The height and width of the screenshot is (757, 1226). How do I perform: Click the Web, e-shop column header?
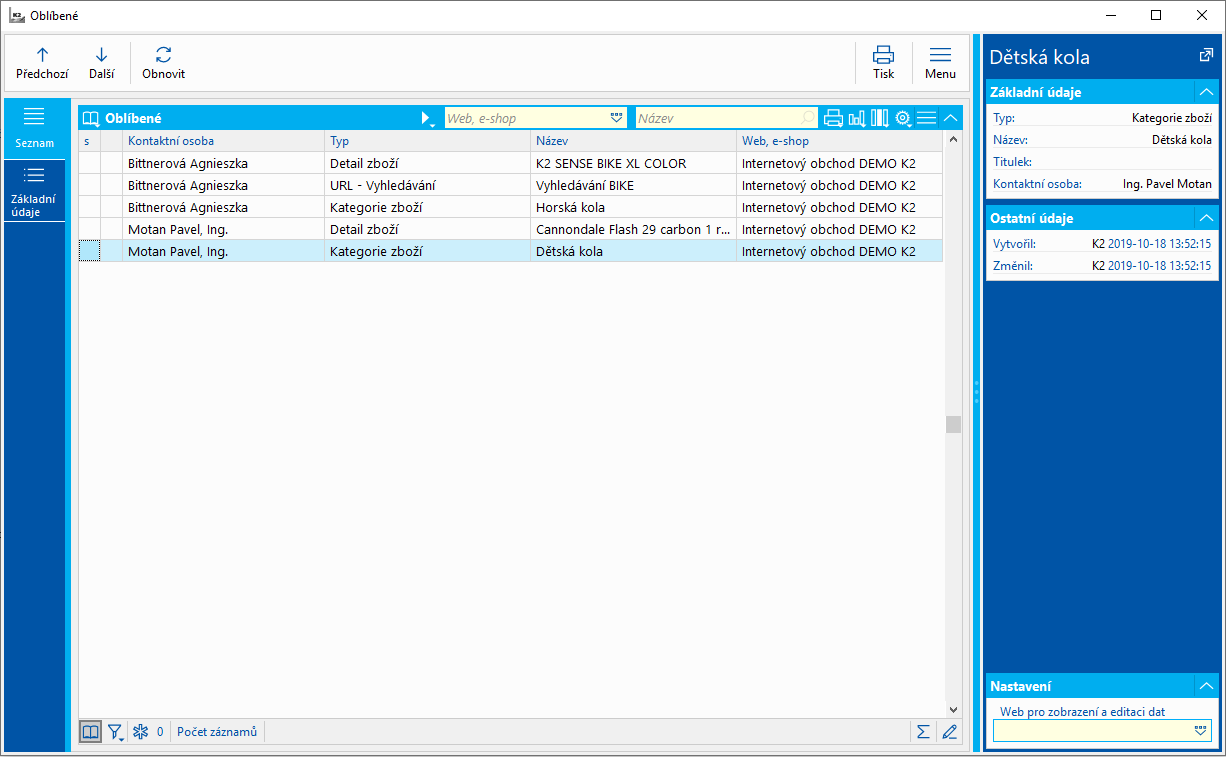[x=838, y=141]
